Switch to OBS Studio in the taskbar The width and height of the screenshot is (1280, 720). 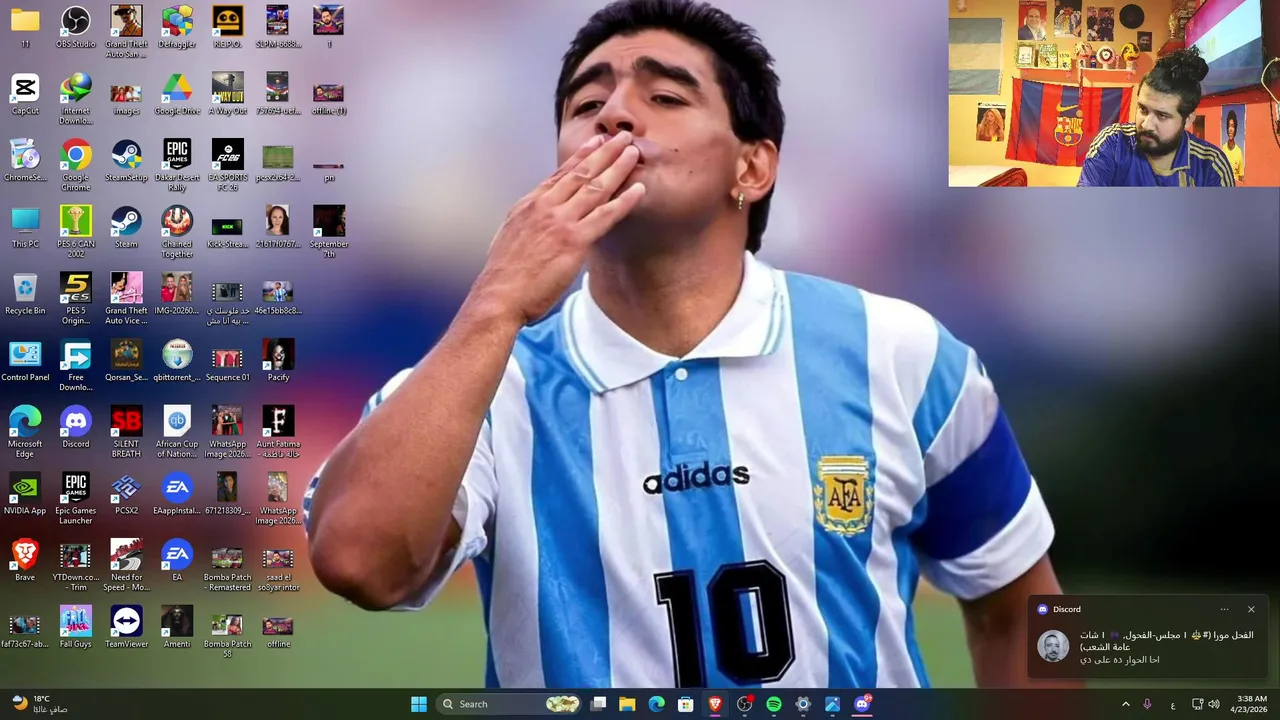[x=745, y=704]
